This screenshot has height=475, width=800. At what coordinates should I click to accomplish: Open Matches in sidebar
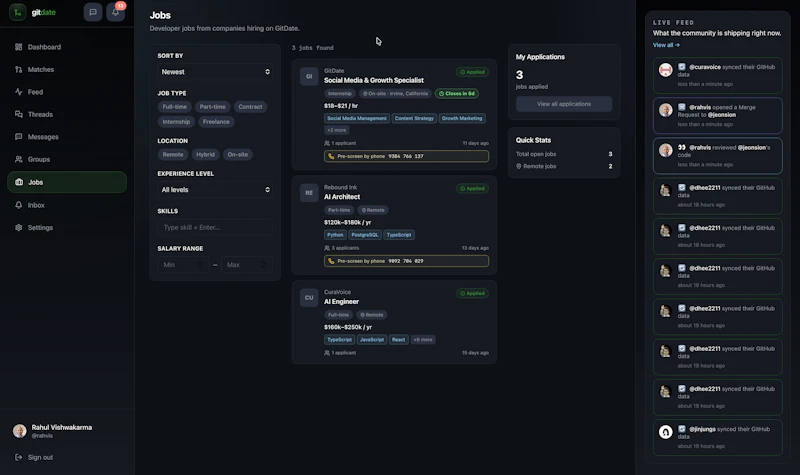coord(67,69)
